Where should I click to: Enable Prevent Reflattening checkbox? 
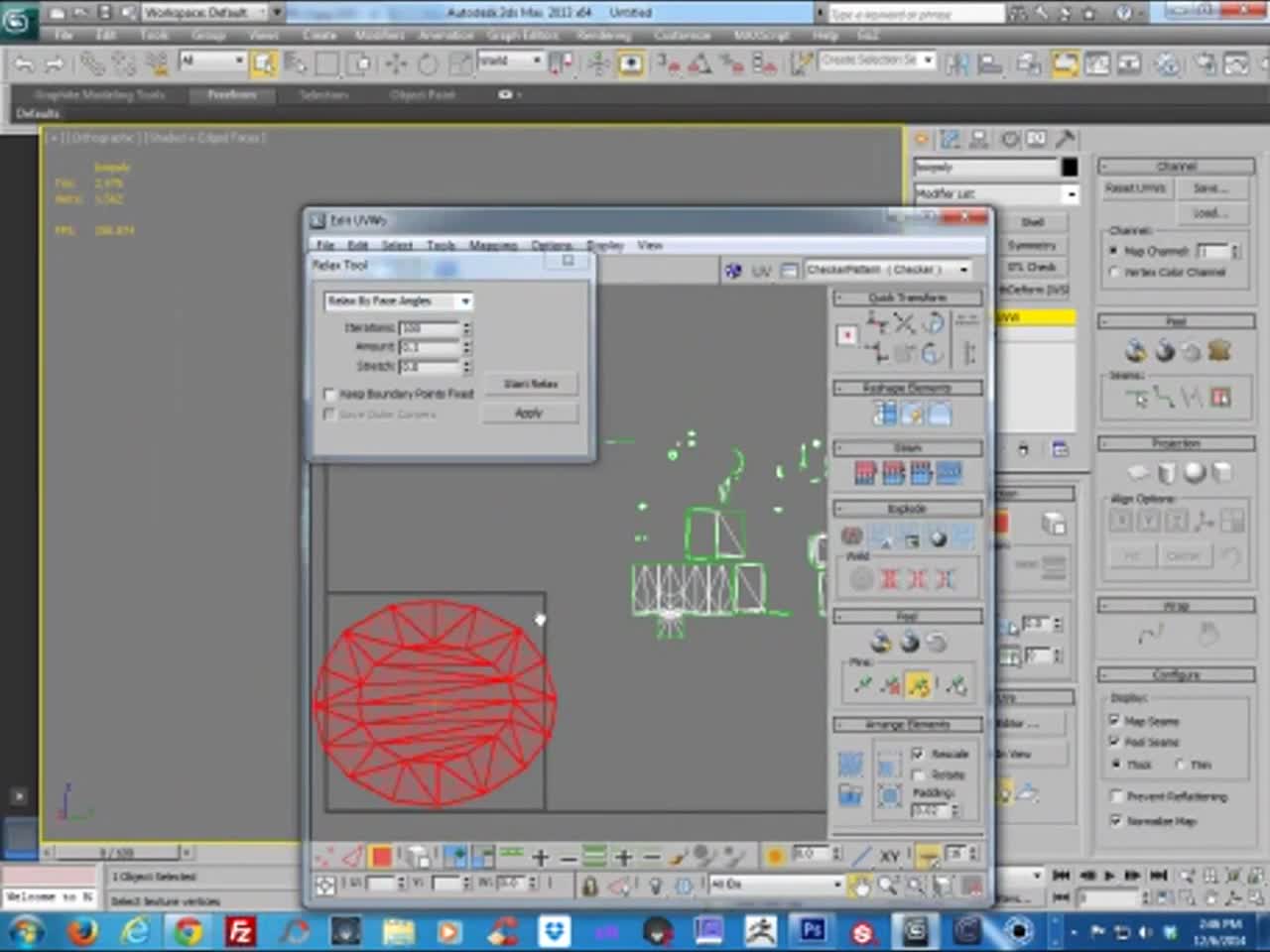(x=1115, y=796)
